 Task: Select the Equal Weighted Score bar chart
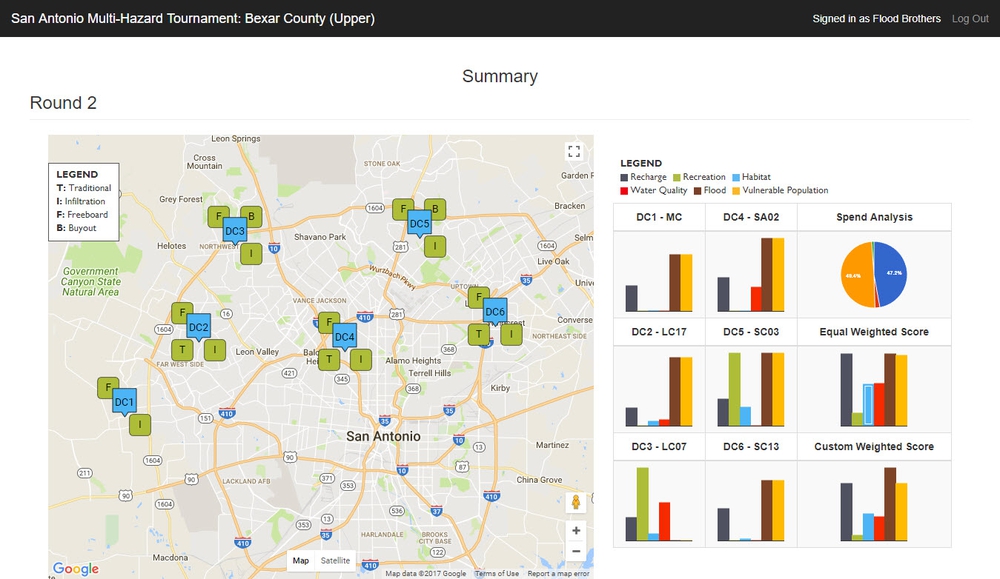tap(874, 388)
